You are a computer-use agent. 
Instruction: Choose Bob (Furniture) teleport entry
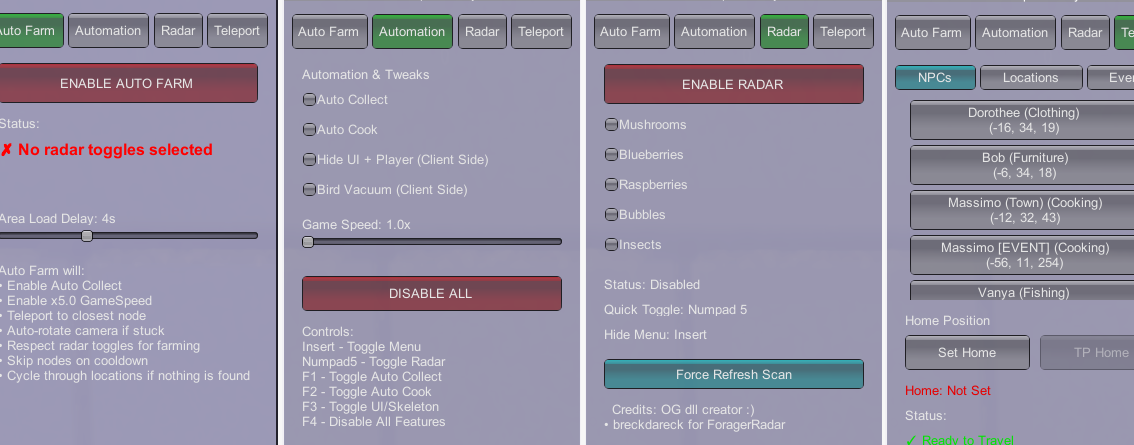[1020, 165]
